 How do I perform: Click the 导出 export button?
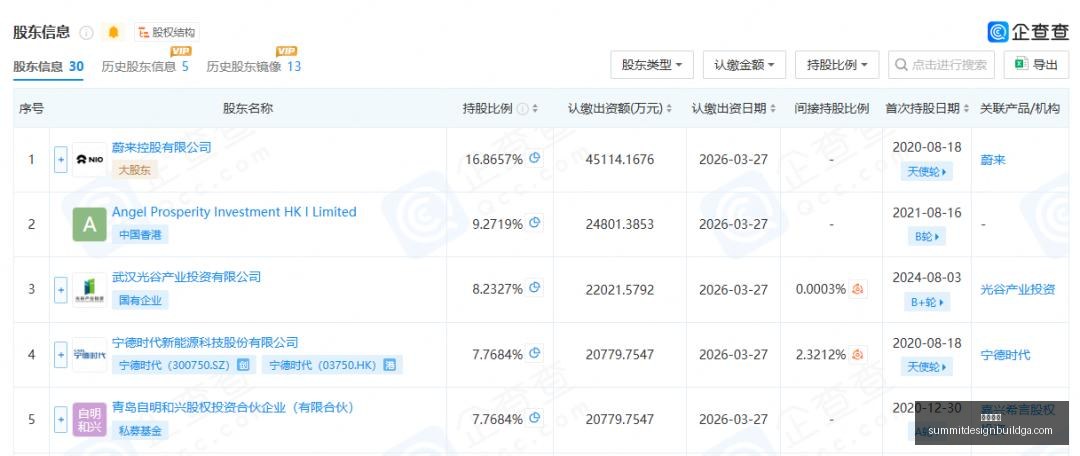click(1036, 65)
